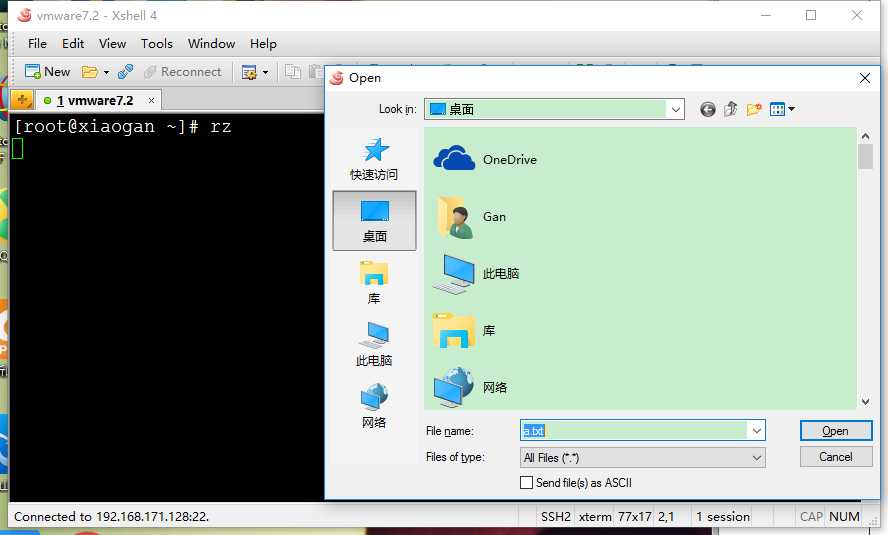Click the session properties toolbar icon
This screenshot has height=535, width=888.
click(x=249, y=72)
